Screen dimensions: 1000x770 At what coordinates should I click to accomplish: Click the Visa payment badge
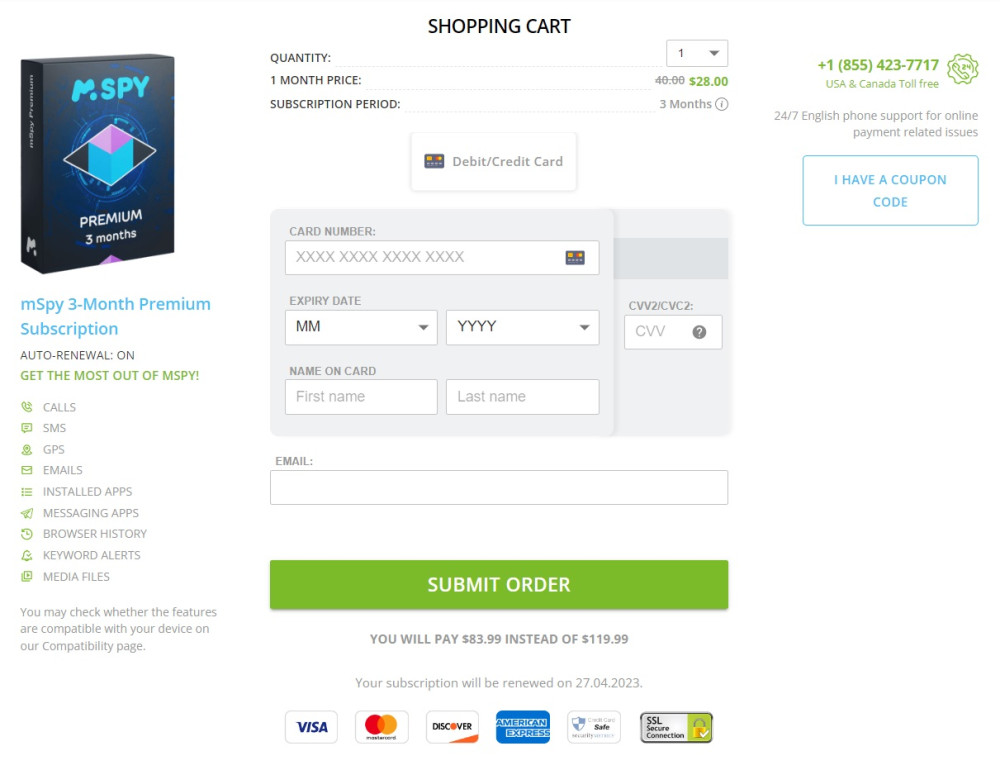(311, 727)
